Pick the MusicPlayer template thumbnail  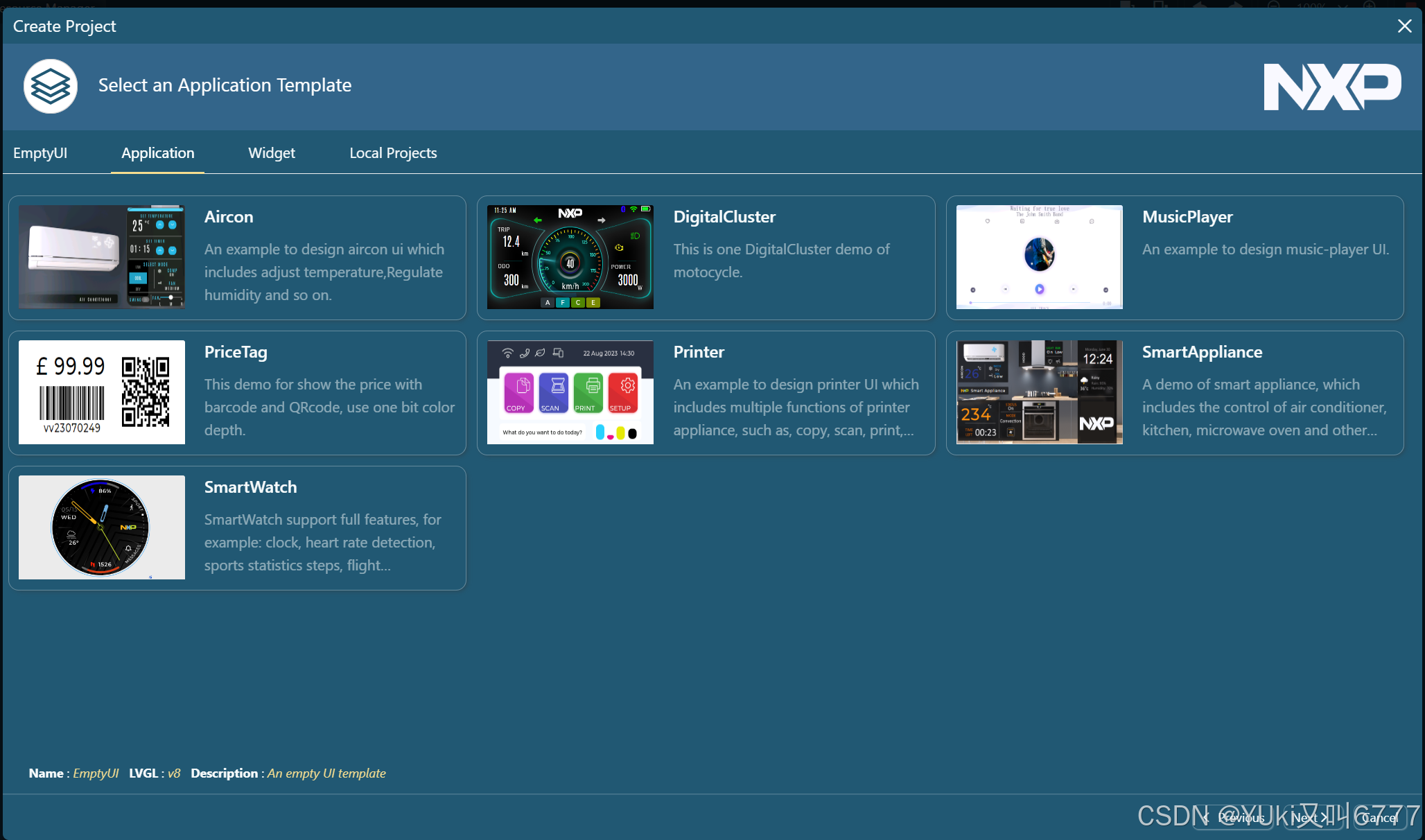[x=1039, y=257]
